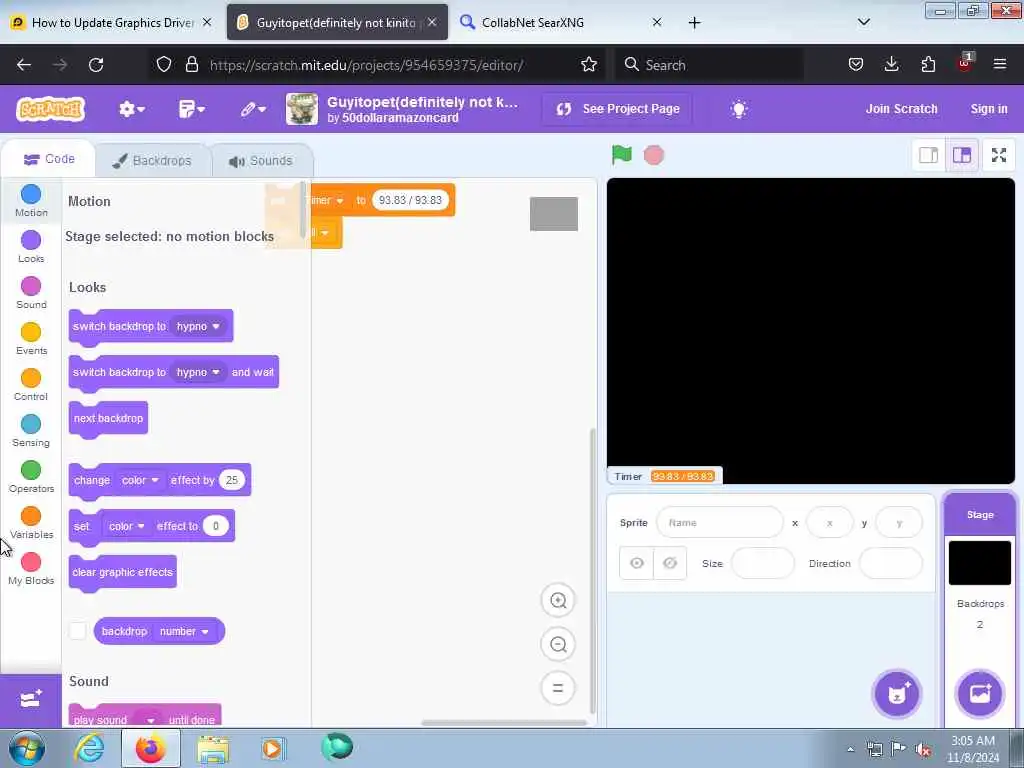Image resolution: width=1024 pixels, height=768 pixels.
Task: Open the Add Extension button
Action: click(x=31, y=700)
